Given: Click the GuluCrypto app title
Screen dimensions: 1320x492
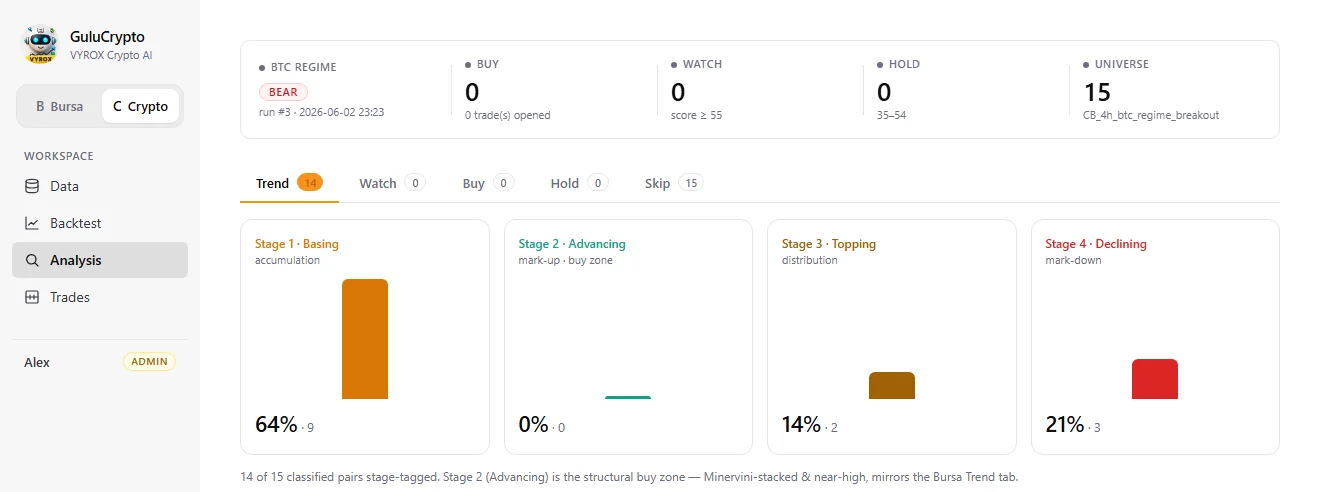Looking at the screenshot, I should coord(107,37).
